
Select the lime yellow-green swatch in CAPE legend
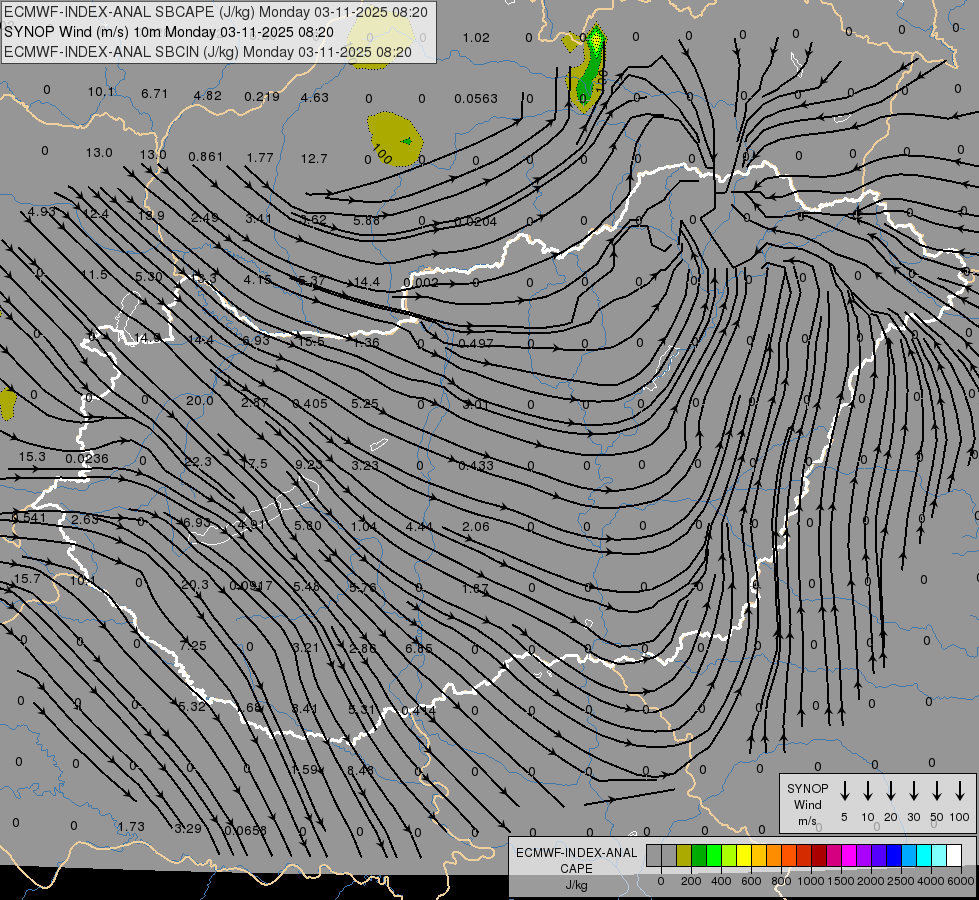tap(729, 856)
